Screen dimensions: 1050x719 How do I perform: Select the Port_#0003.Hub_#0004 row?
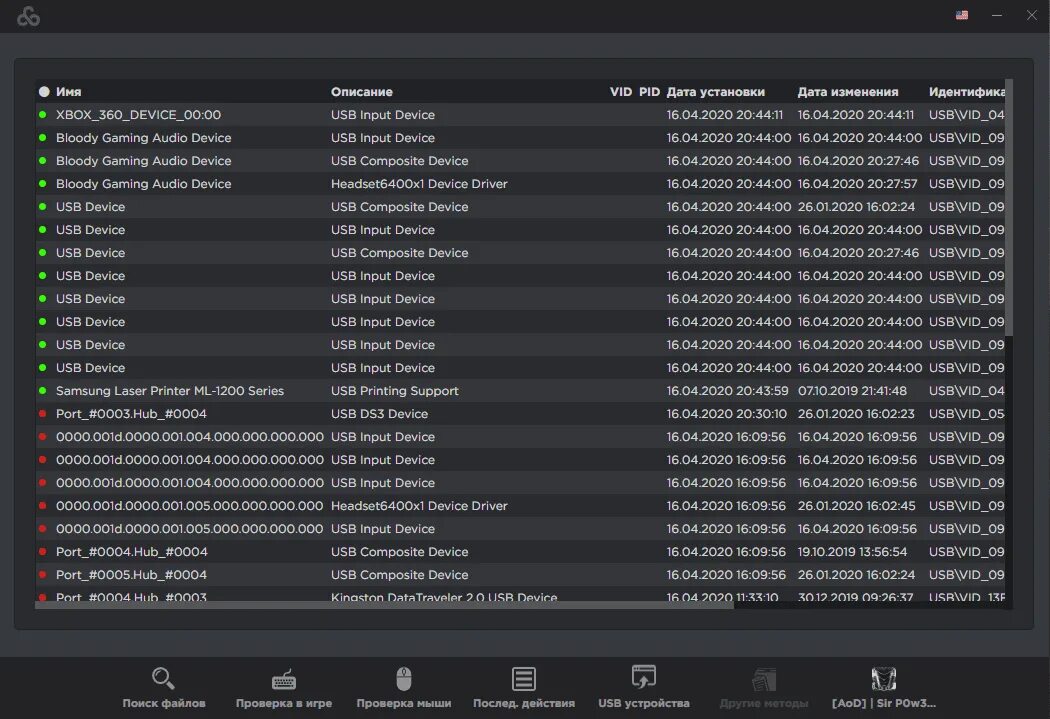click(520, 414)
